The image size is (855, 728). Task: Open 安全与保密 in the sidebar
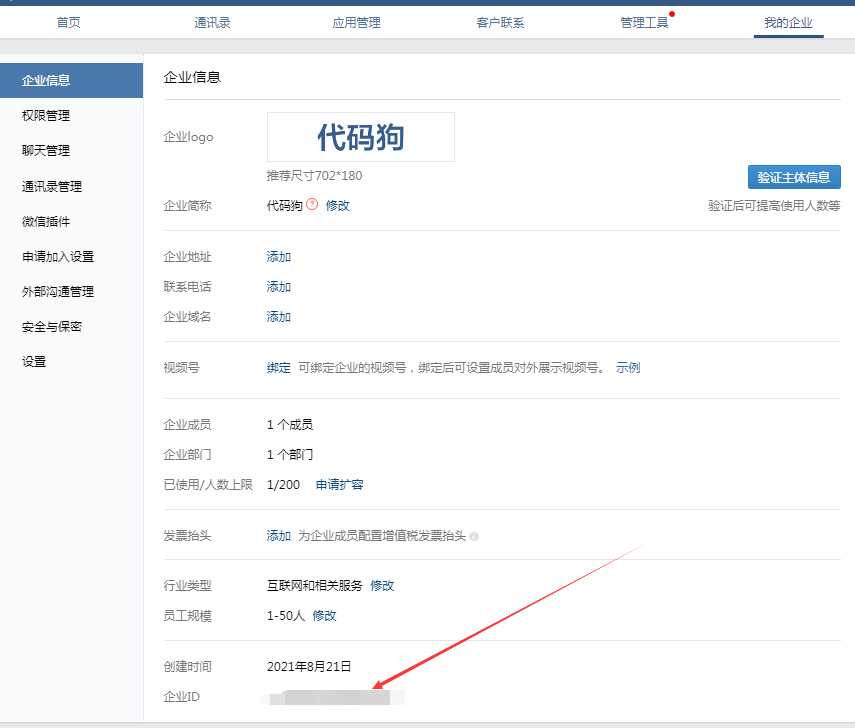(x=52, y=327)
